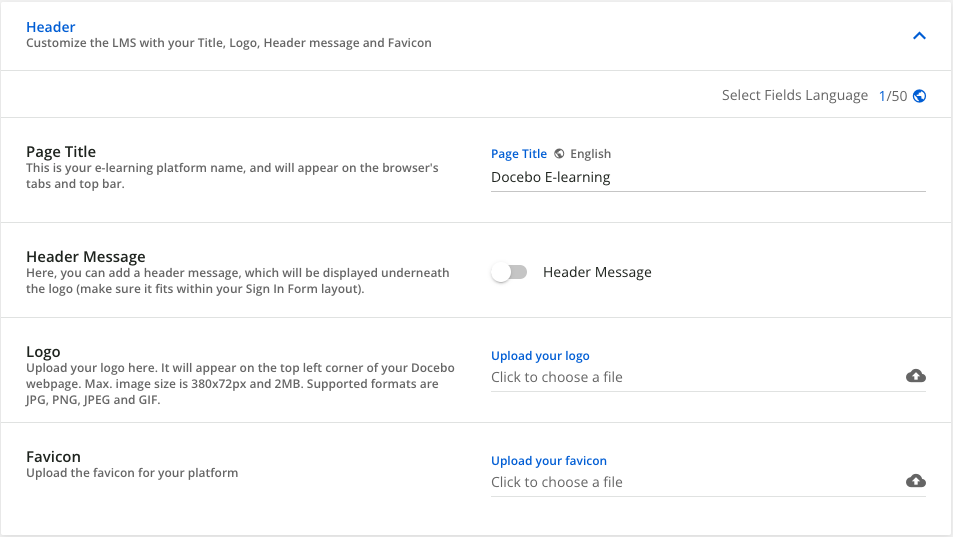Click the Header section title
Screen dimensions: 953x537
tap(50, 27)
